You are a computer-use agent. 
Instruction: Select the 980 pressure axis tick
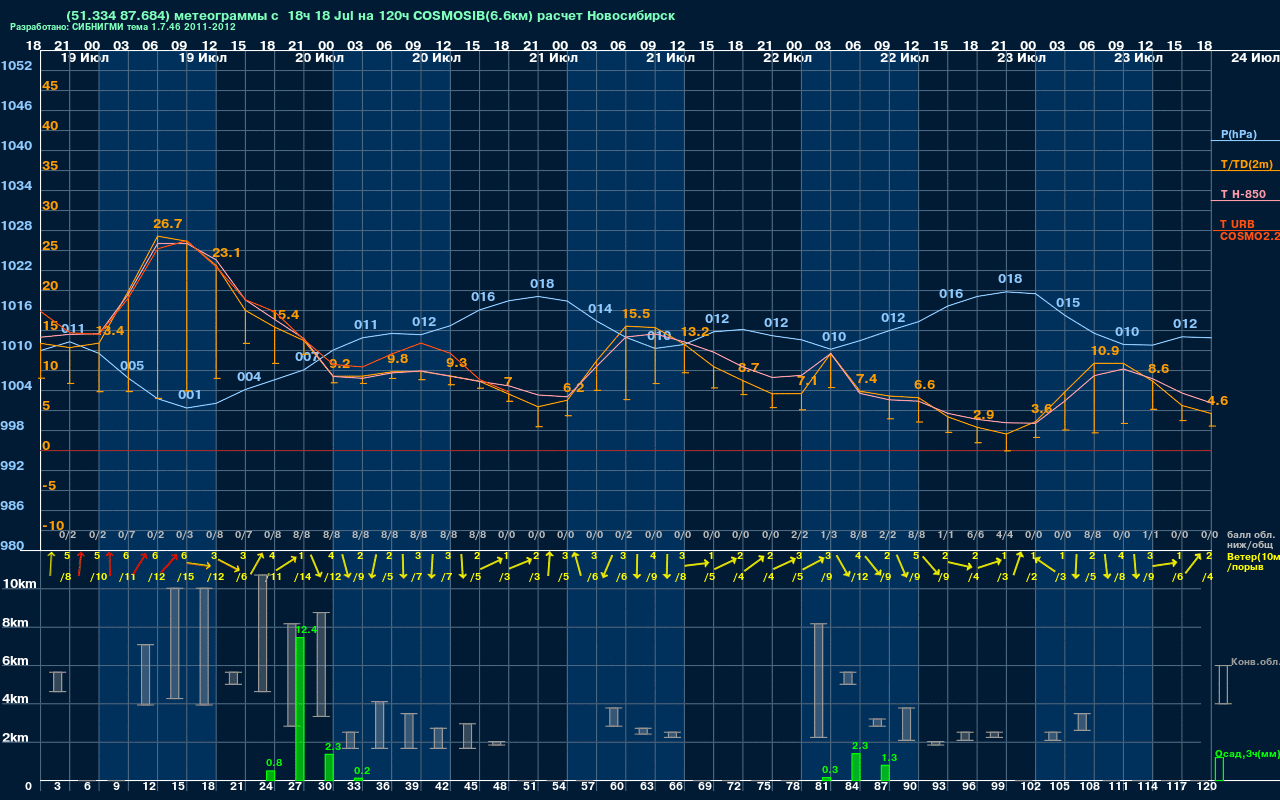(x=12, y=546)
